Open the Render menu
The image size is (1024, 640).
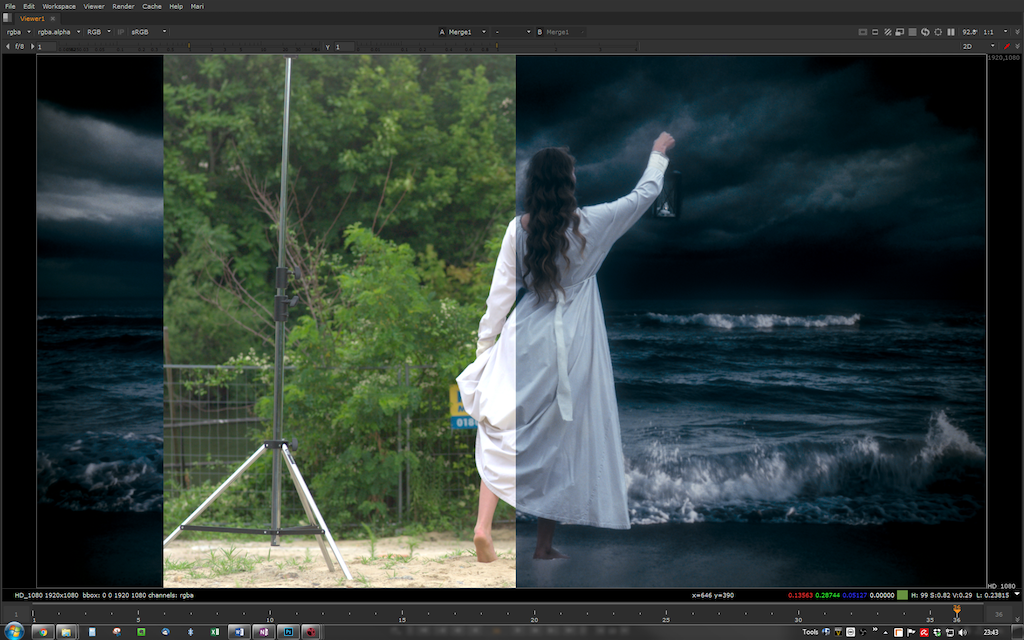[x=123, y=6]
